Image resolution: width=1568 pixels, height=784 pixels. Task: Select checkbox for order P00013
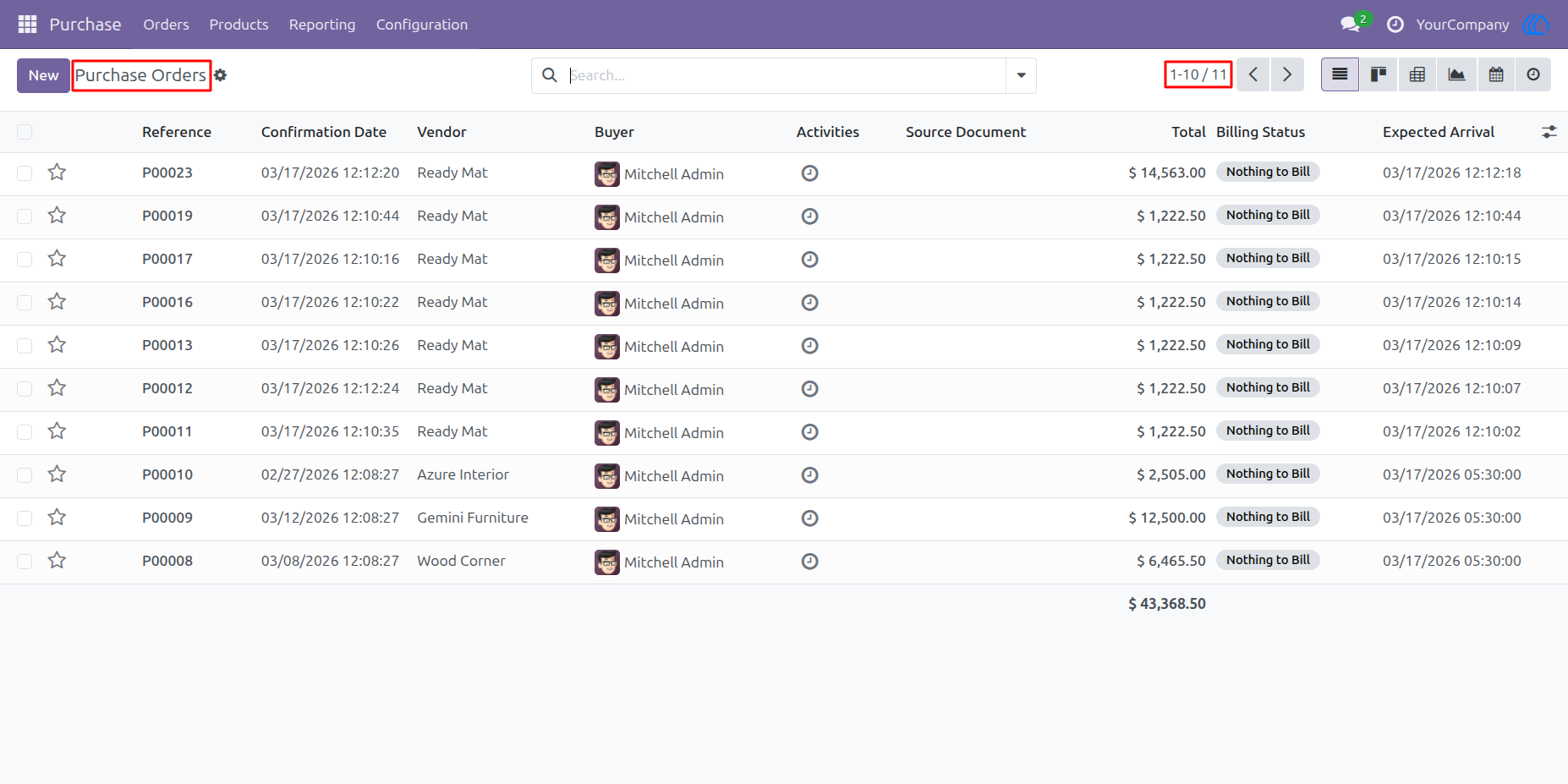[x=25, y=346]
